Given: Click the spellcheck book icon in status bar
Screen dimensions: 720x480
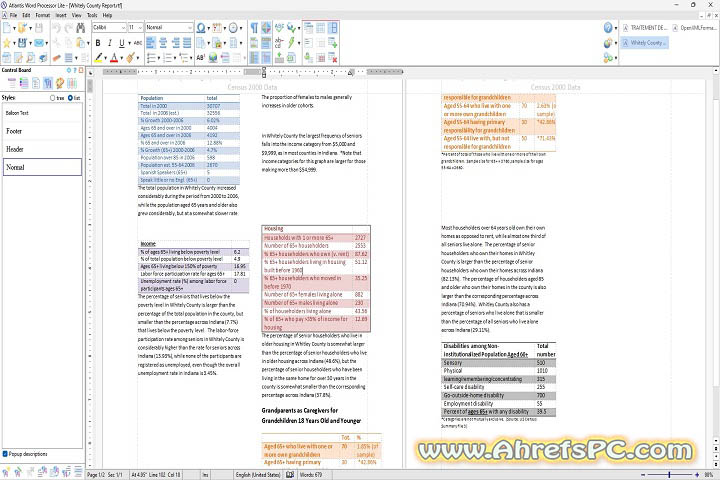Looking at the screenshot, I should pos(290,474).
